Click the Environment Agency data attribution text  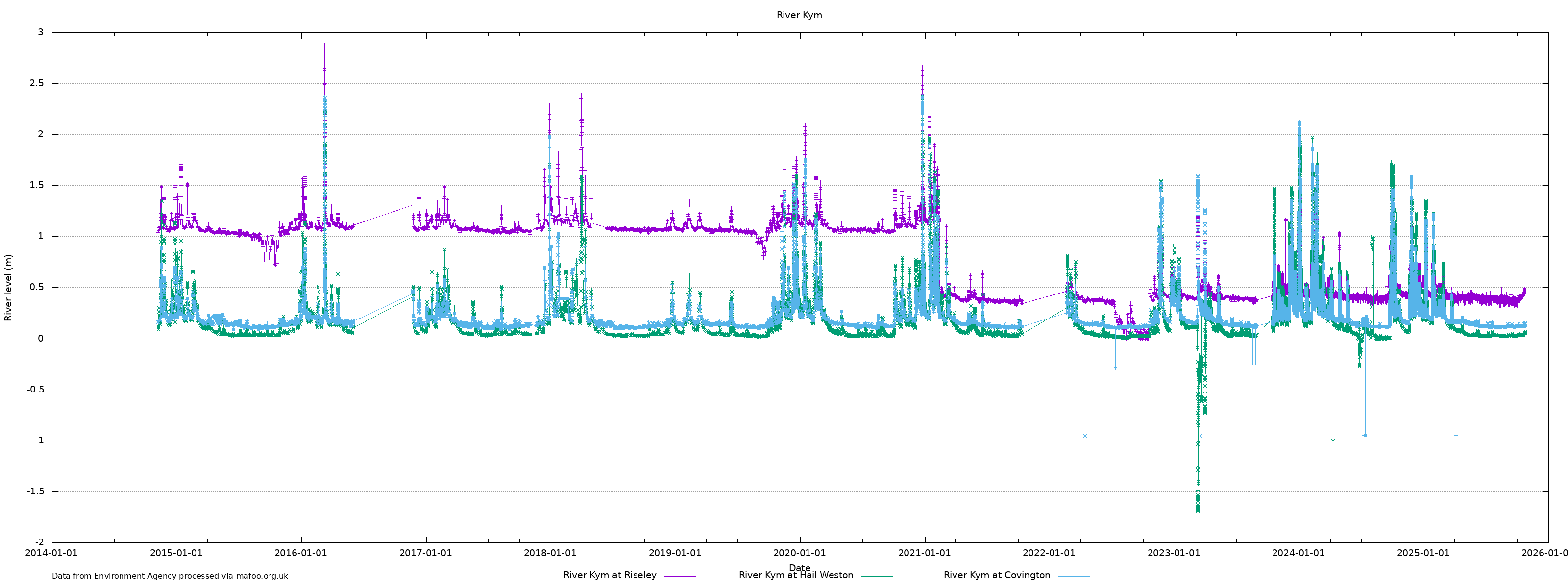pyautogui.click(x=170, y=576)
